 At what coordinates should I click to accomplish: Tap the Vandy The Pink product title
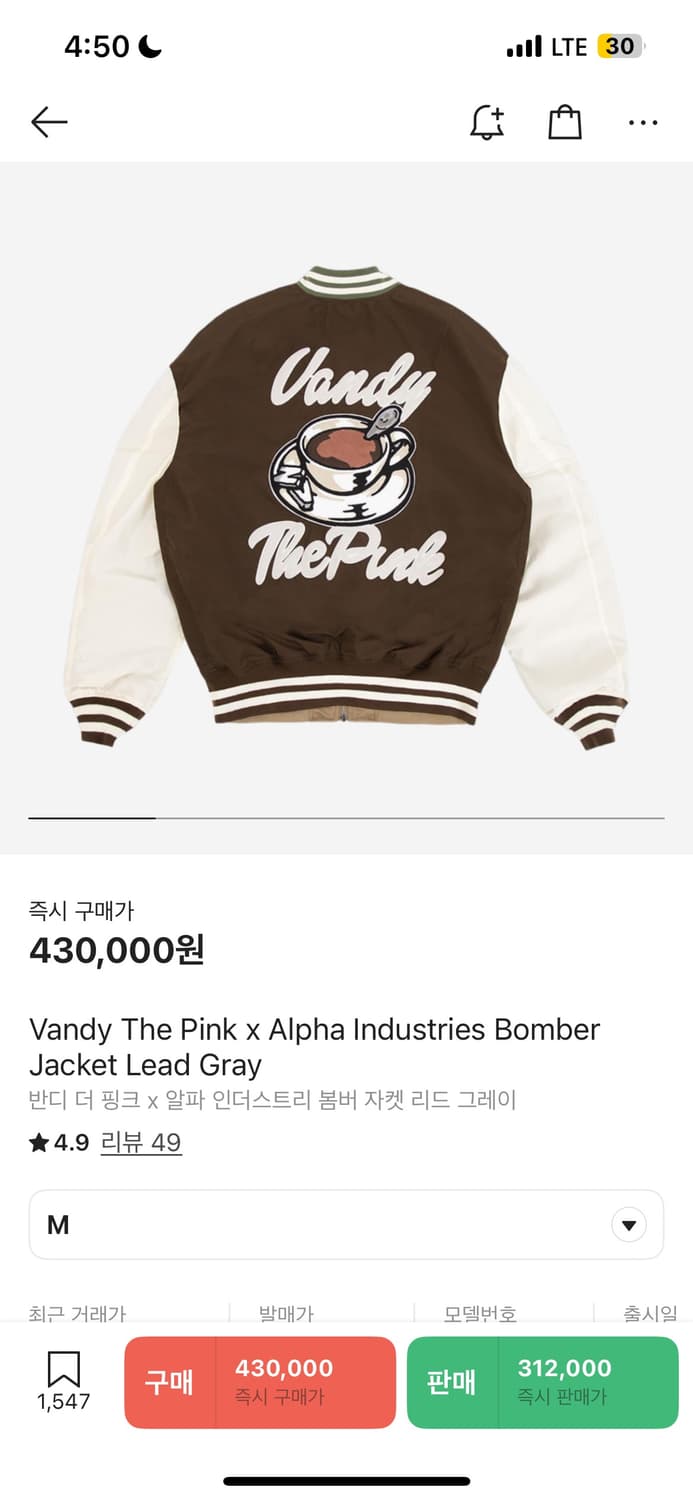click(315, 1047)
